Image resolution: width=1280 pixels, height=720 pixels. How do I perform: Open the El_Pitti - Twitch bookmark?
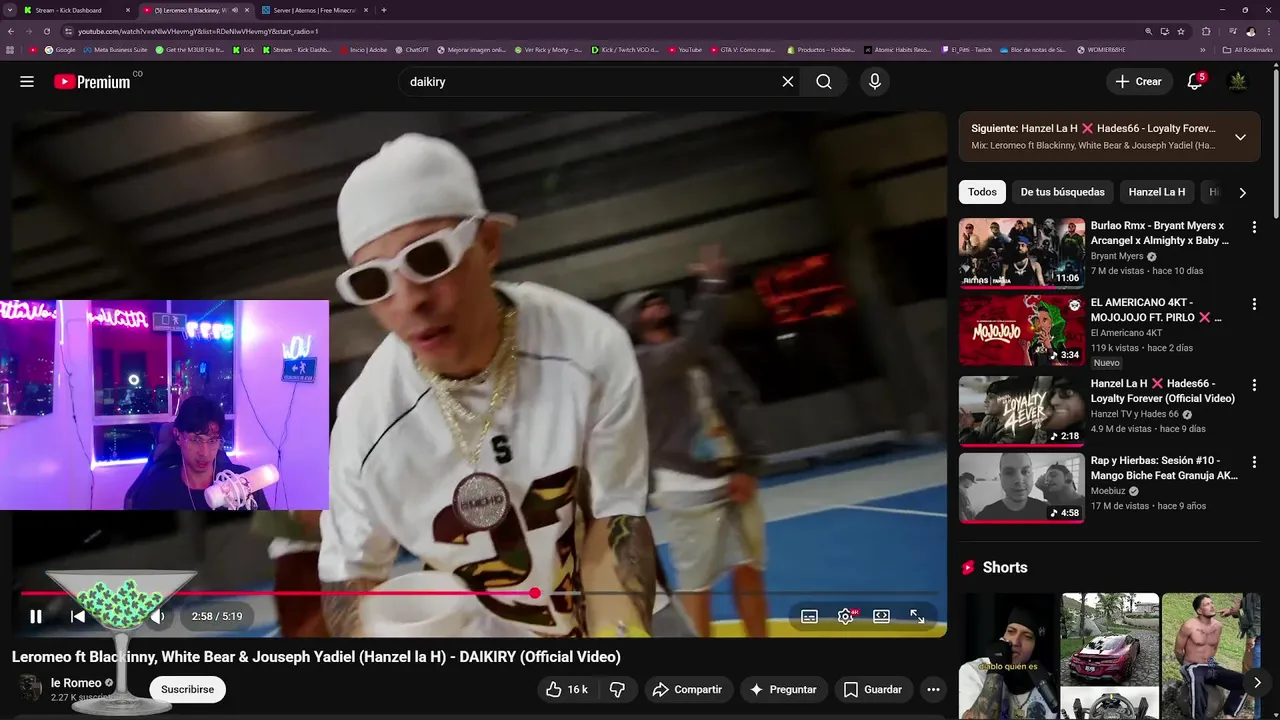coord(967,50)
